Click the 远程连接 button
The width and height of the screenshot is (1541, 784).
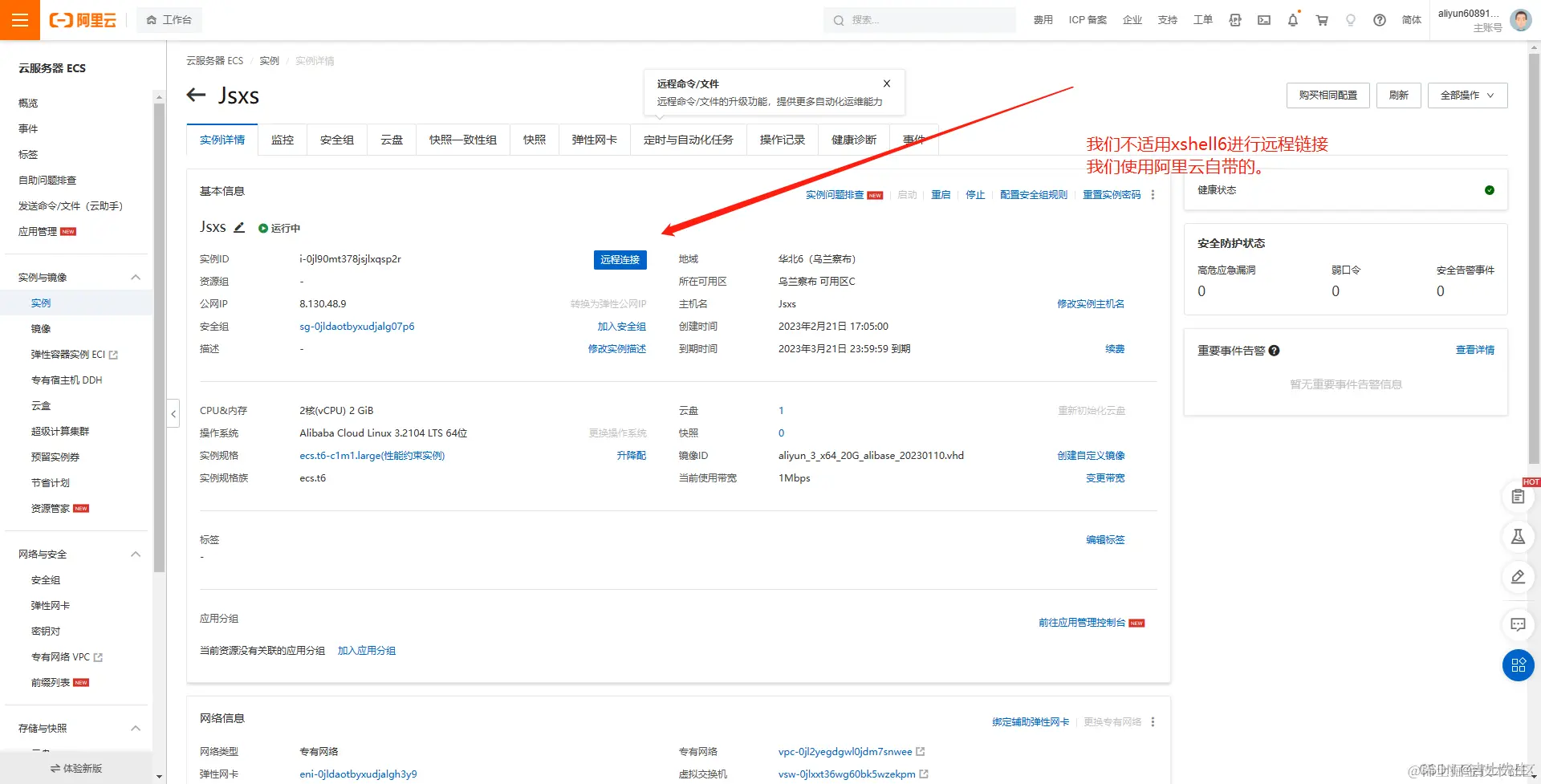[620, 260]
